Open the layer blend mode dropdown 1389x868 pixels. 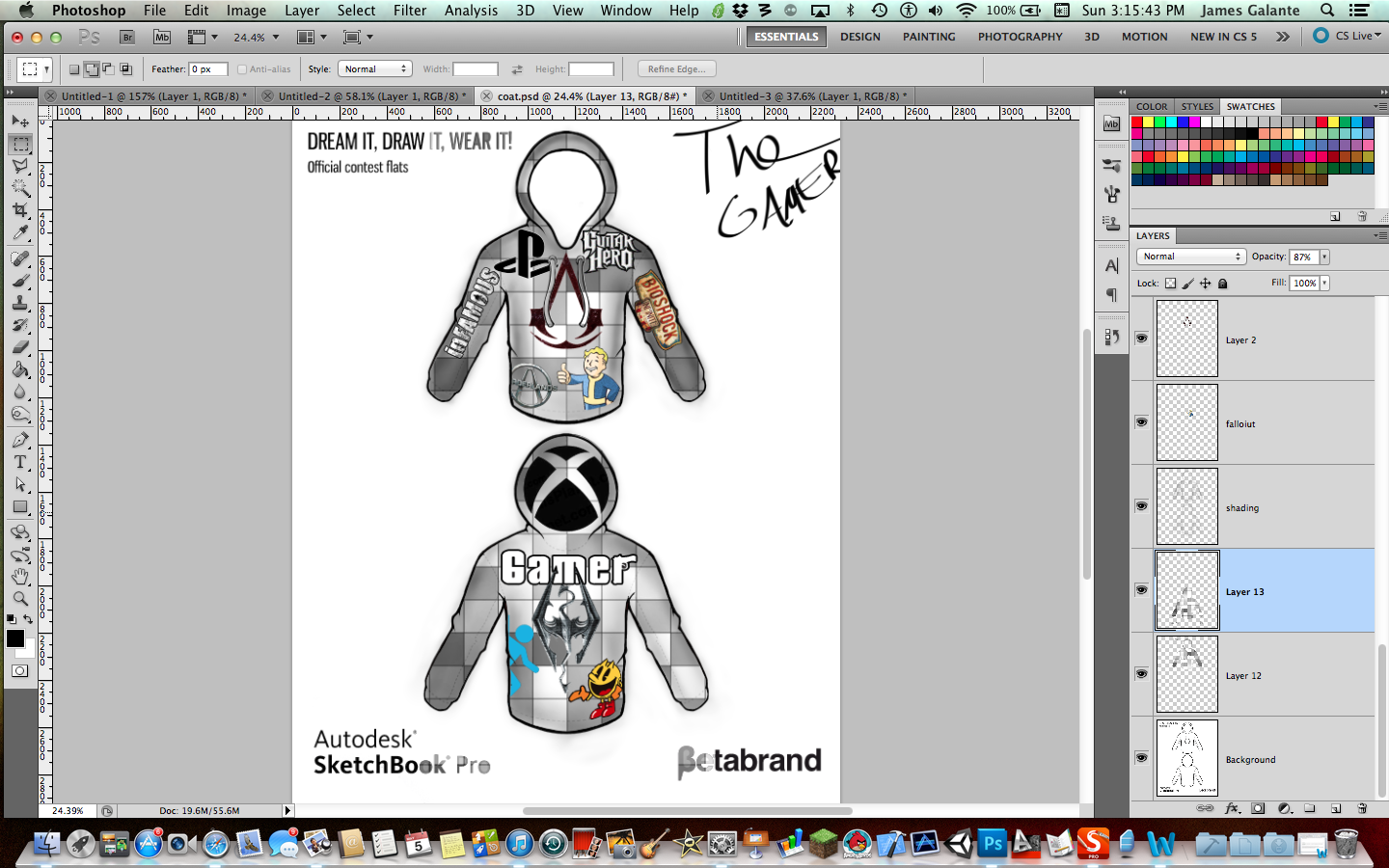tap(1191, 257)
